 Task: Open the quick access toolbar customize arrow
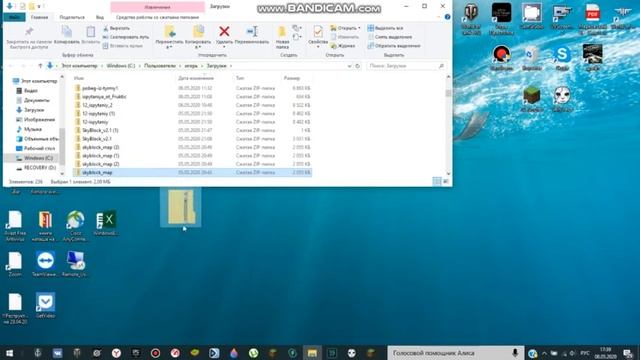coord(39,7)
